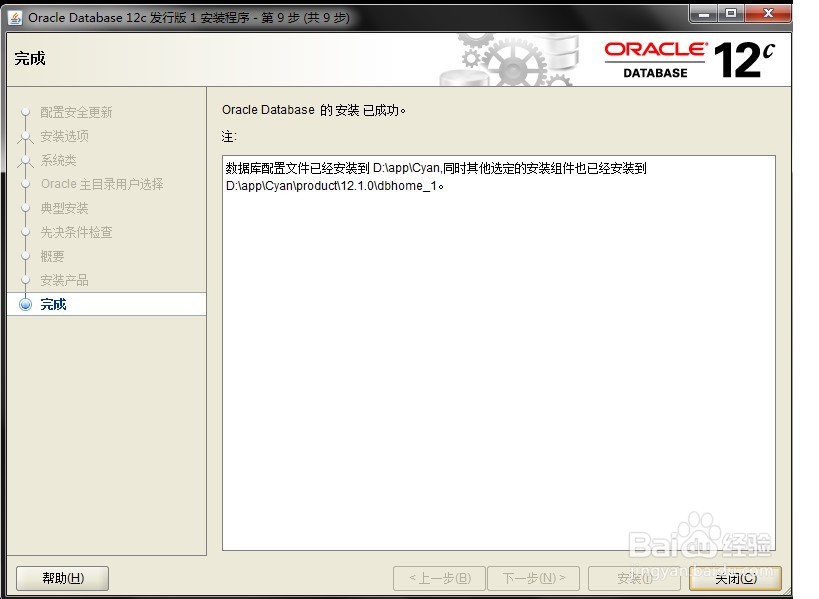Image resolution: width=819 pixels, height=599 pixels.
Task: Click the 概要 step circle marker
Action: (x=25, y=256)
